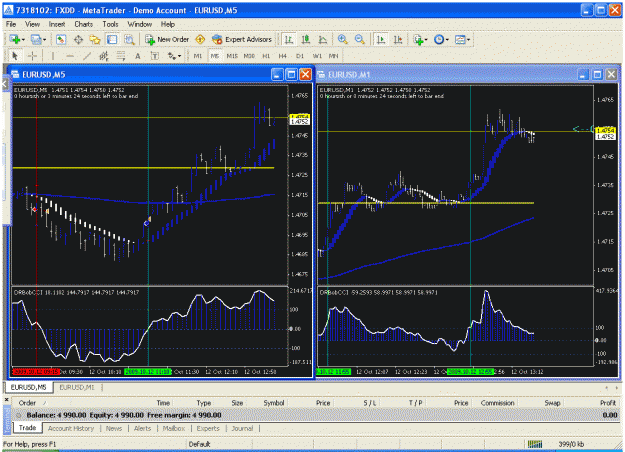Switch to W1 timeframe
Screen dimensions: 625x452
pos(317,56)
